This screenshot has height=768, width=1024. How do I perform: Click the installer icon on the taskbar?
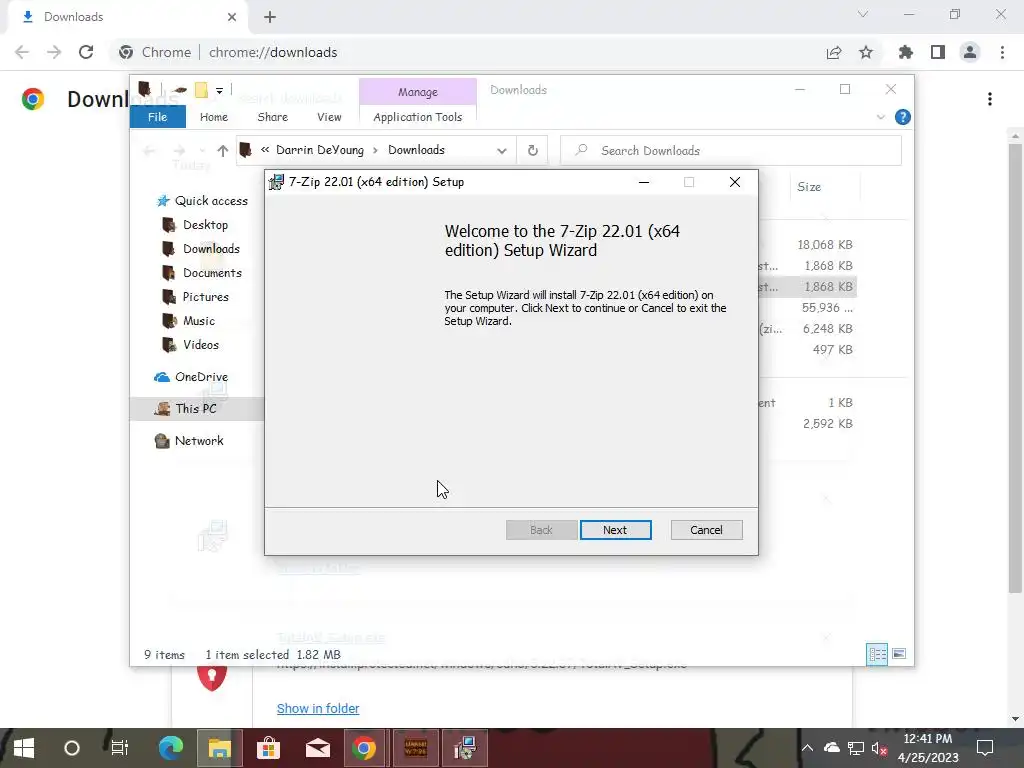pos(465,748)
